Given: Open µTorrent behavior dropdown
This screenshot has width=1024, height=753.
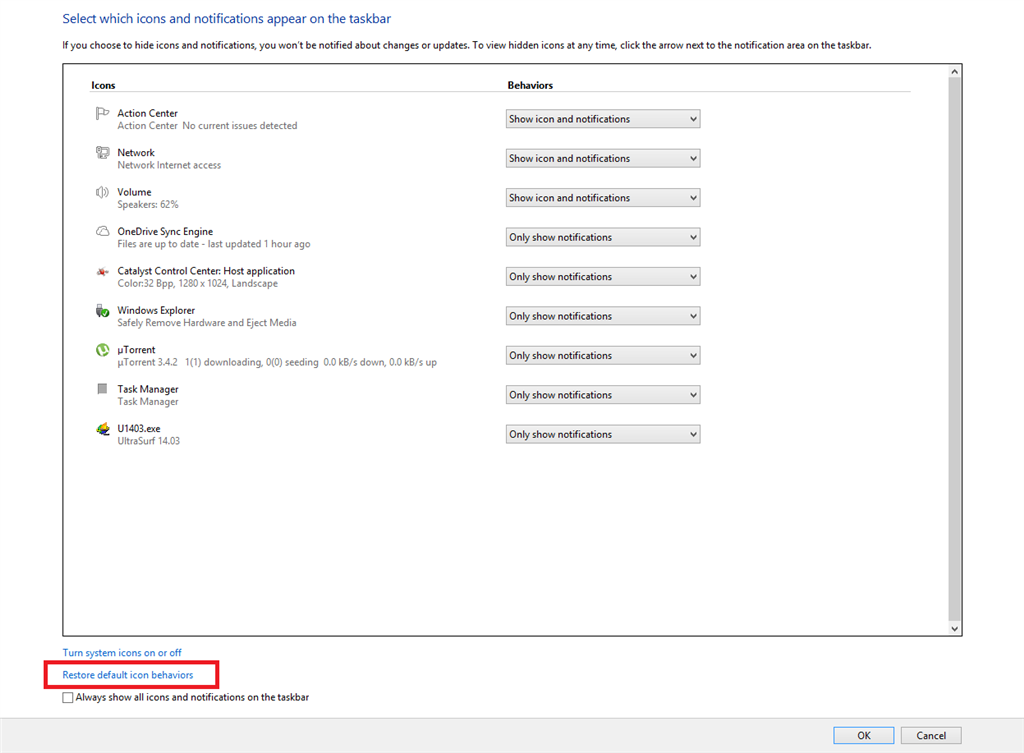Looking at the screenshot, I should (603, 355).
